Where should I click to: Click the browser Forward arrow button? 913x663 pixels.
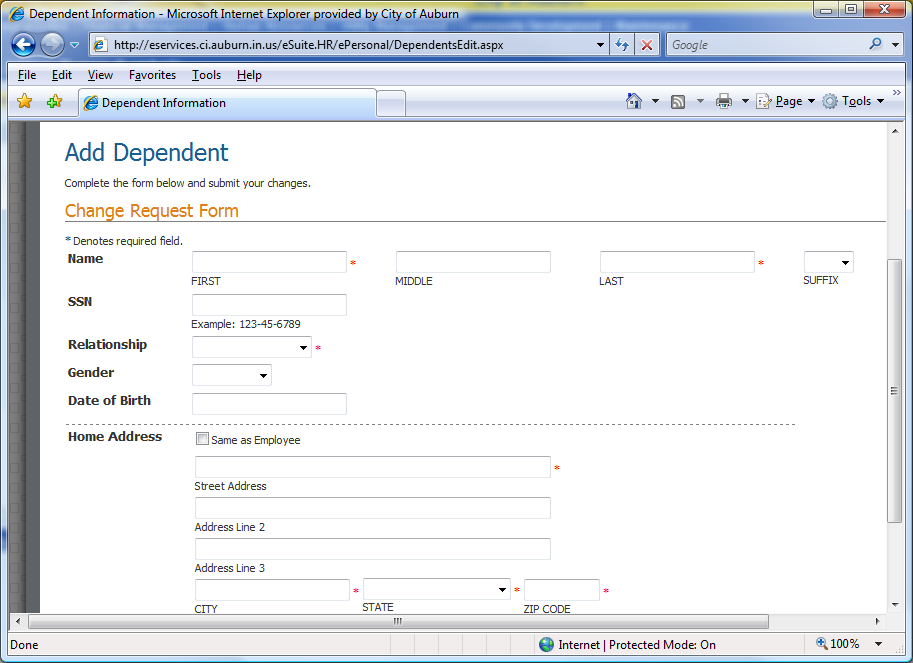coord(52,44)
